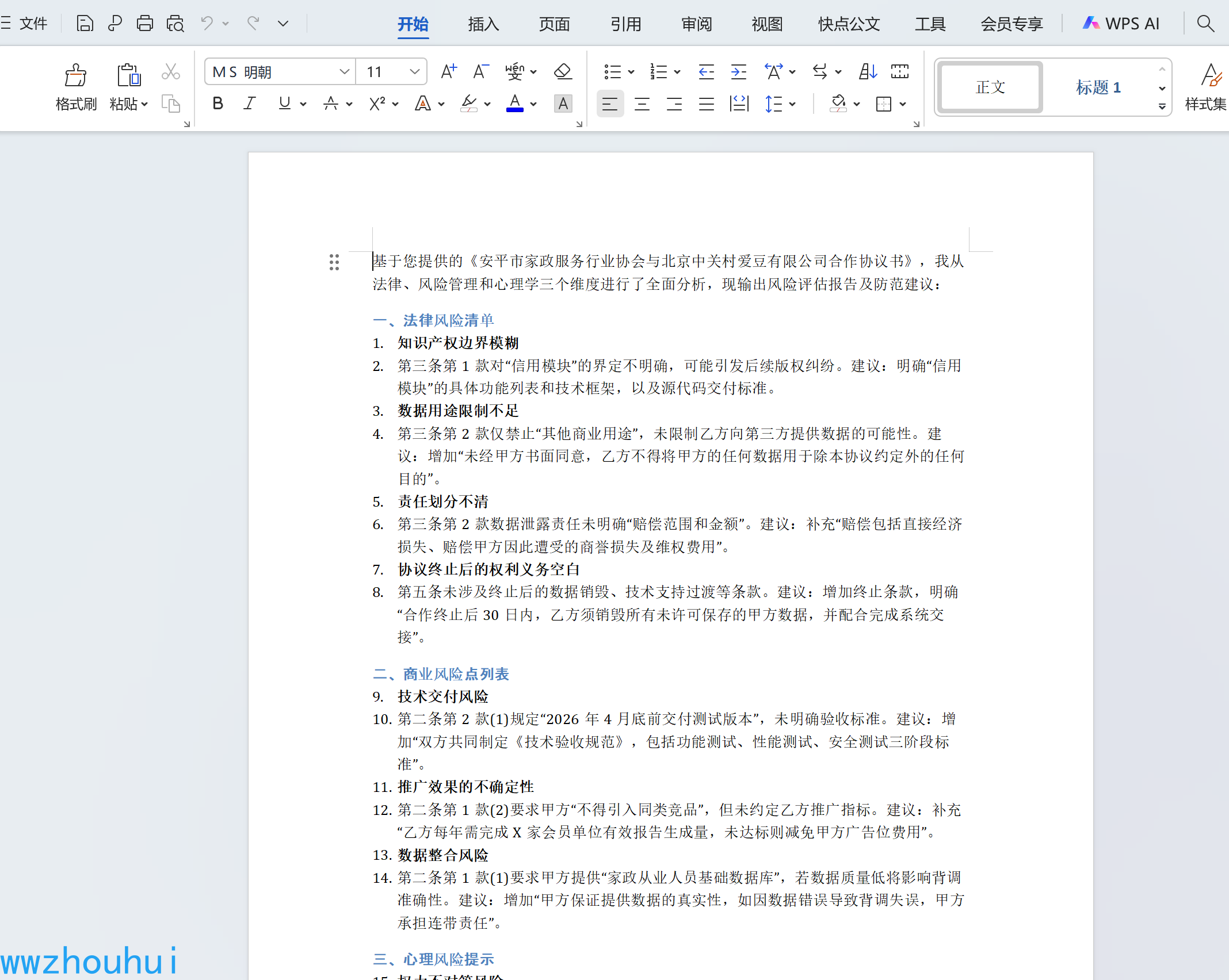Open the font size 11 dropdown
The width and height of the screenshot is (1229, 980).
pos(414,72)
